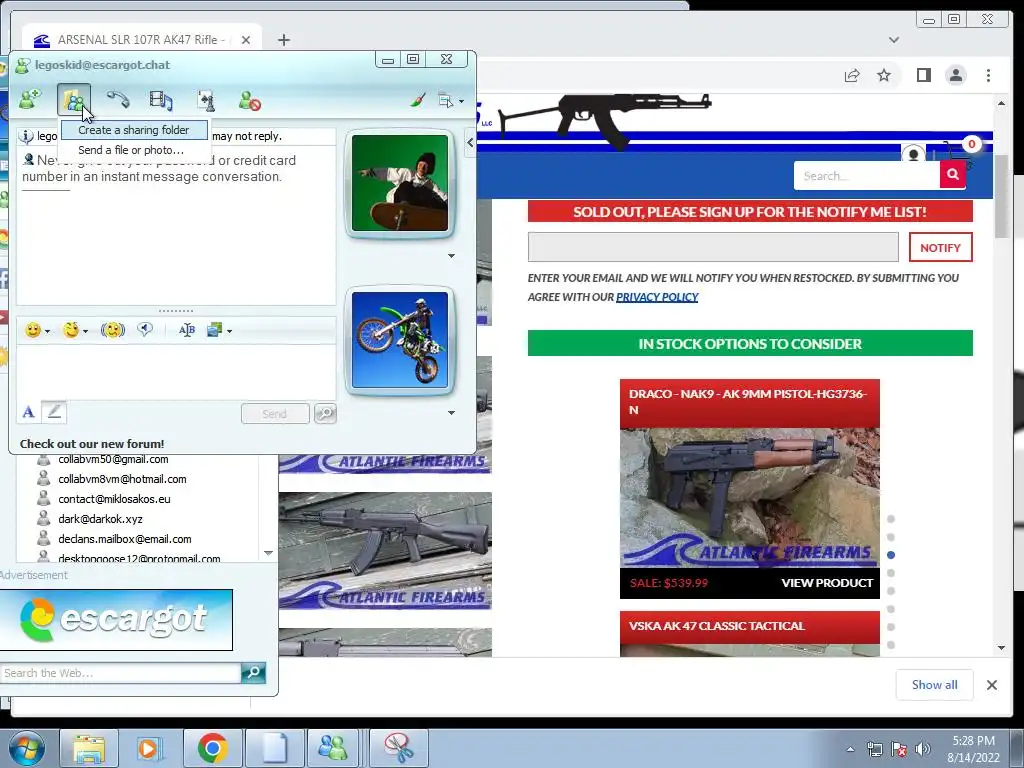Open the color scheme paintbrush icon
The height and width of the screenshot is (768, 1024).
[x=418, y=100]
